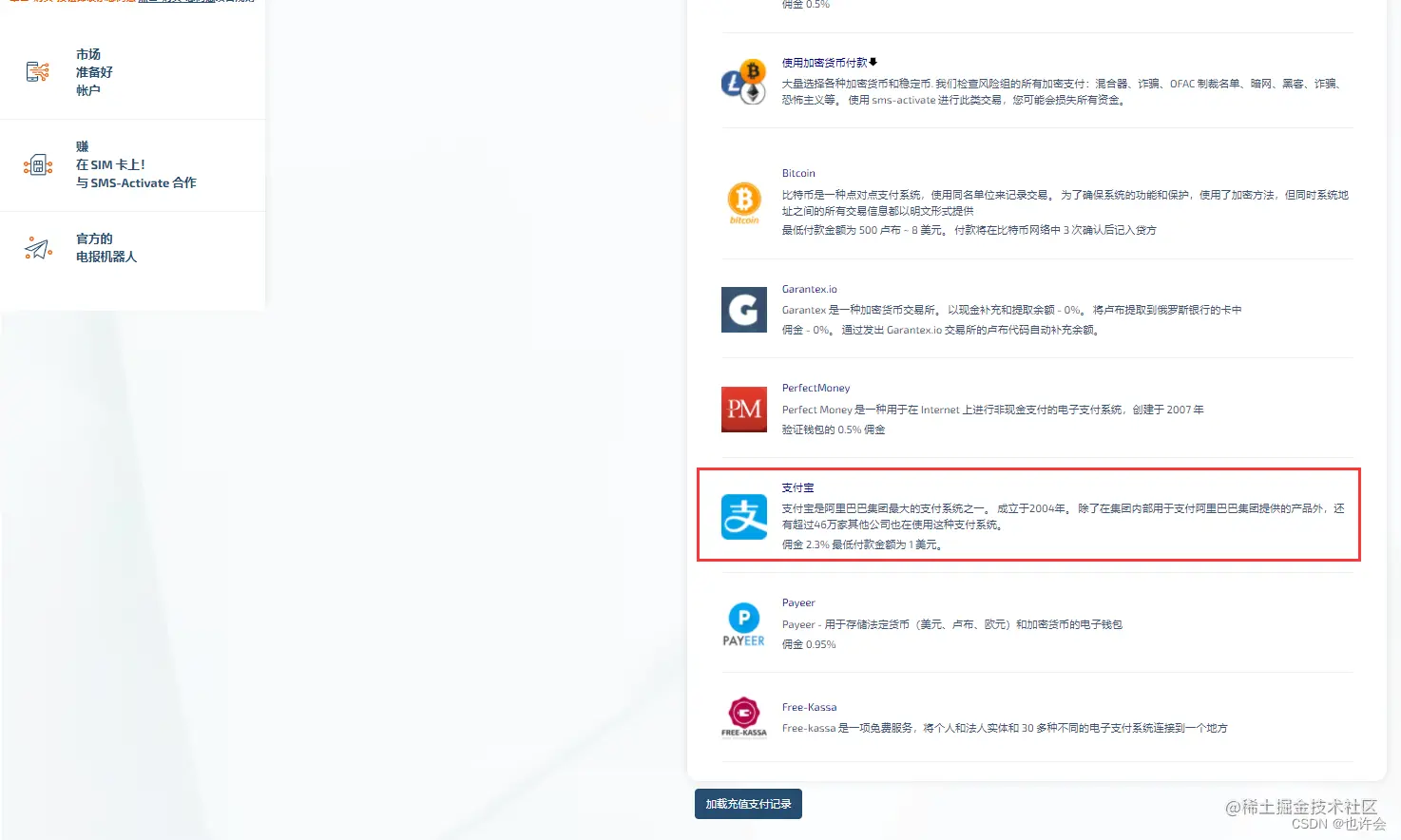Click the Garantex G logo
Screen dimensions: 1401x840
[744, 309]
